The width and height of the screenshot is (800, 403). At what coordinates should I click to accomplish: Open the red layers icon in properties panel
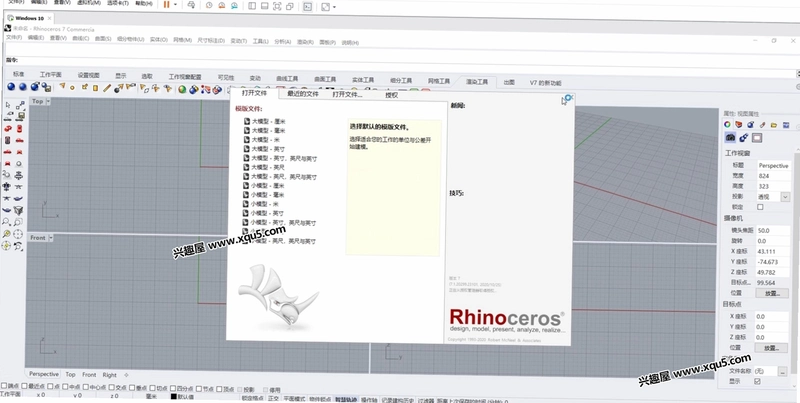(738, 124)
